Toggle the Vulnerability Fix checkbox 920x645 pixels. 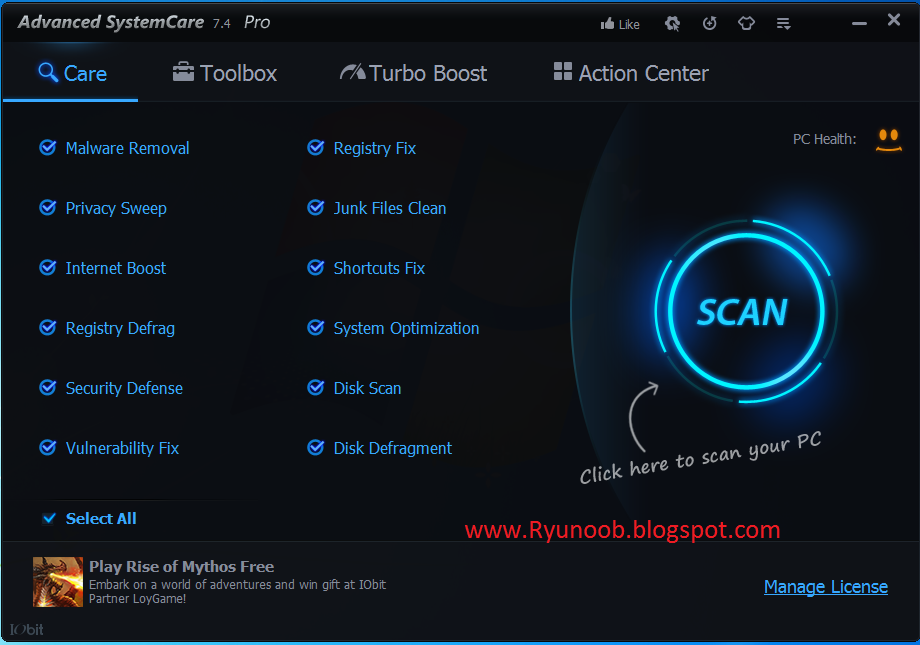coord(48,447)
